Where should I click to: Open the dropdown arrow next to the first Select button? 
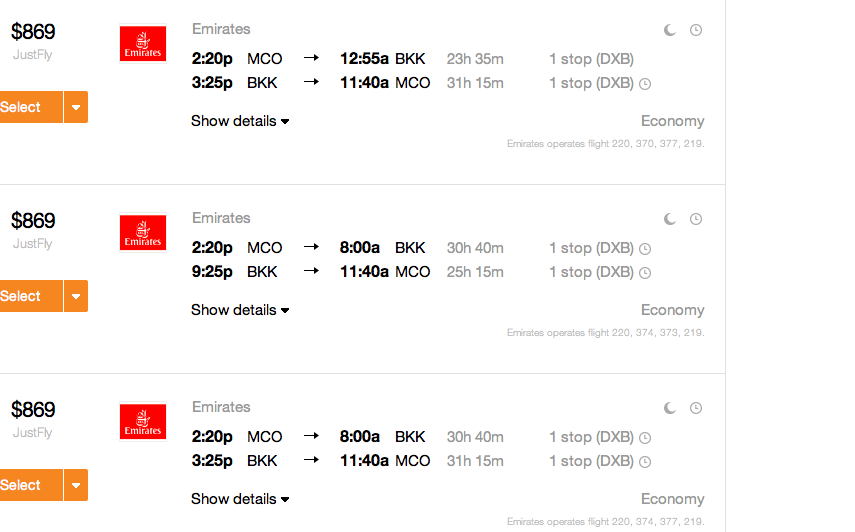(76, 107)
